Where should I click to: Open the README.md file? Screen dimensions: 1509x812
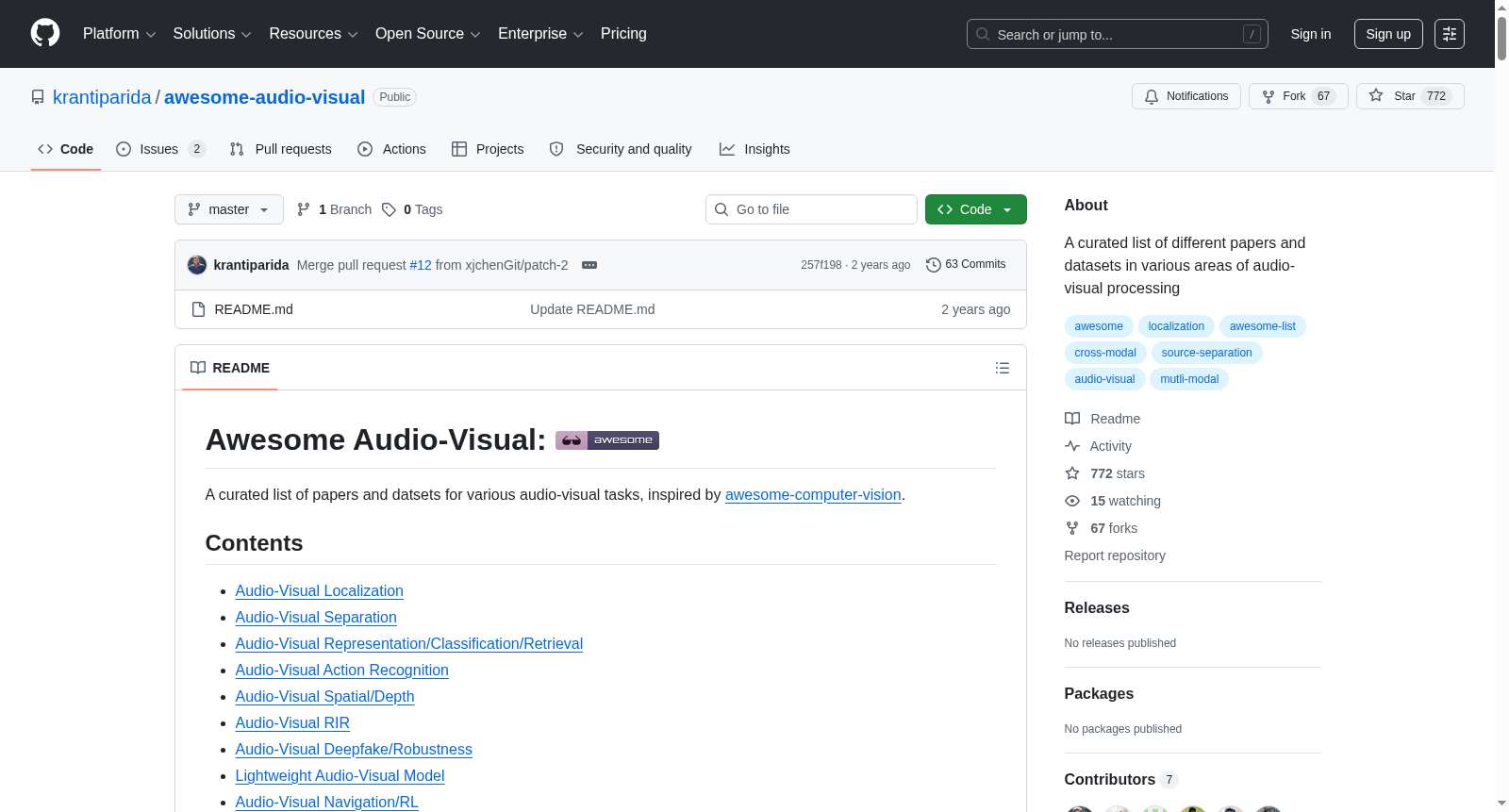(254, 309)
